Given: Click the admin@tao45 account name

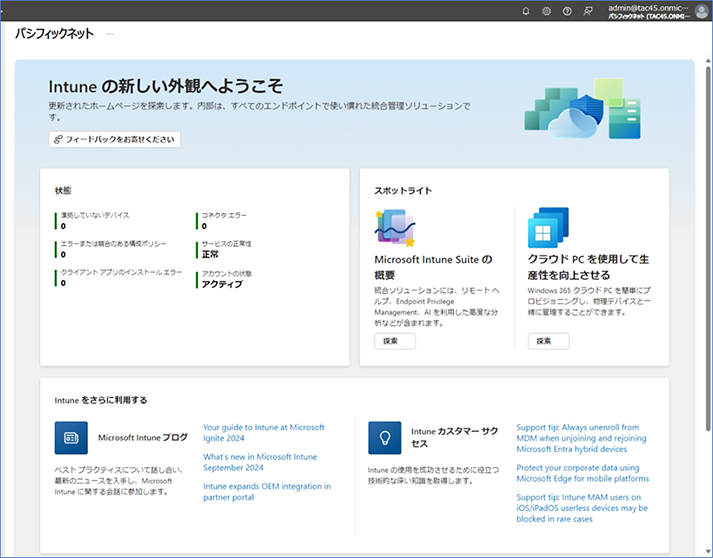Looking at the screenshot, I should coord(648,8).
